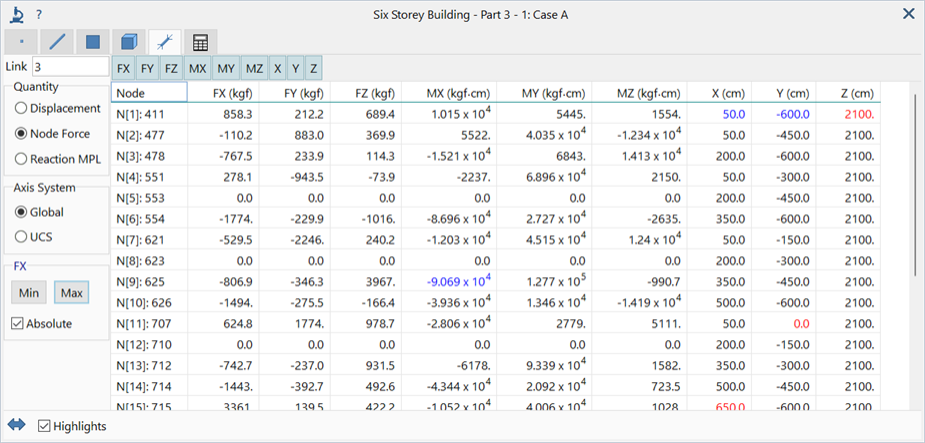Image resolution: width=925 pixels, height=443 pixels.
Task: Select the Beam entity tab
Action: pyautogui.click(x=57, y=42)
